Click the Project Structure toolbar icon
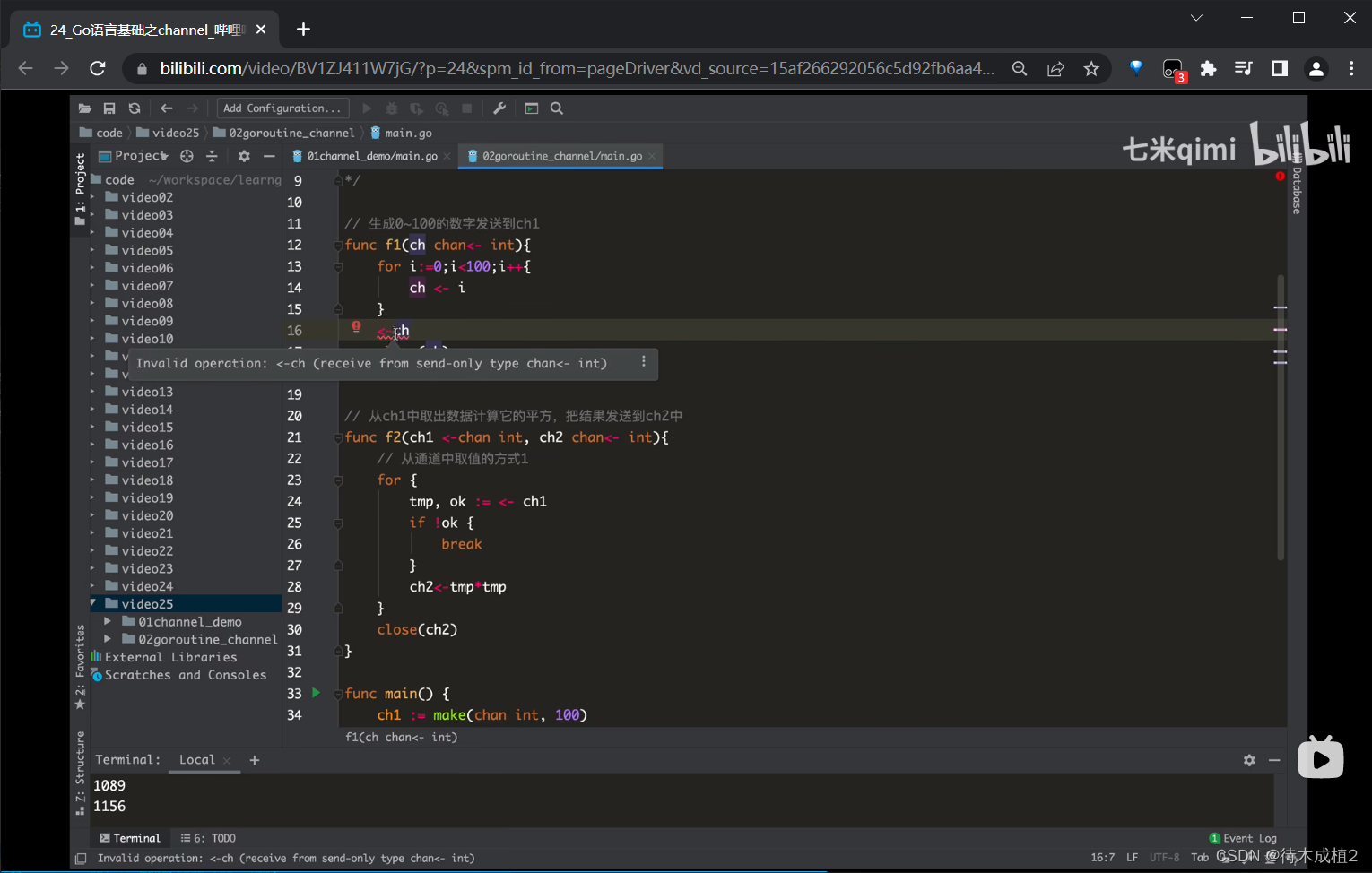Viewport: 1372px width, 873px height. click(532, 108)
